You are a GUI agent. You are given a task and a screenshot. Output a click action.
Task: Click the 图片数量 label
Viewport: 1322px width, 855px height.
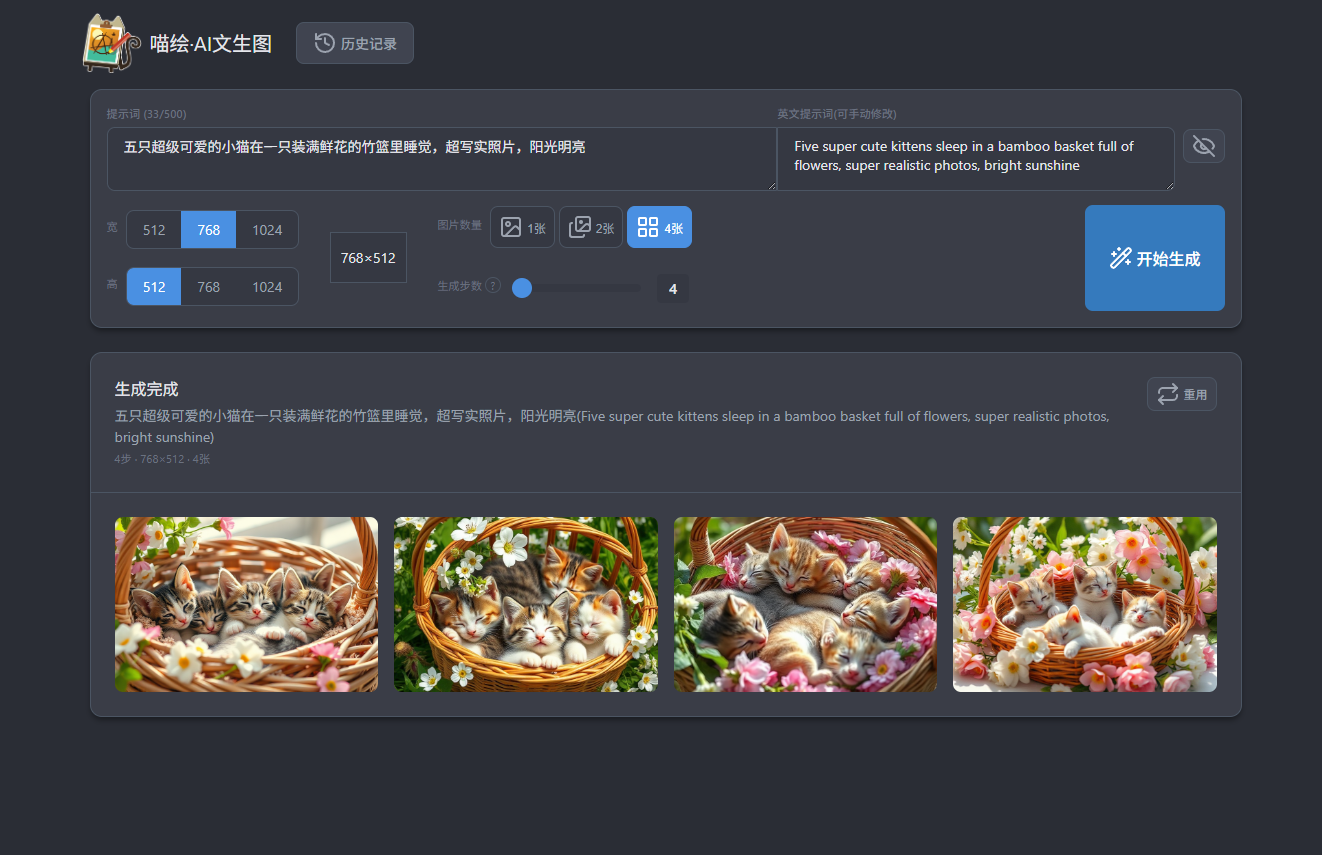point(460,225)
